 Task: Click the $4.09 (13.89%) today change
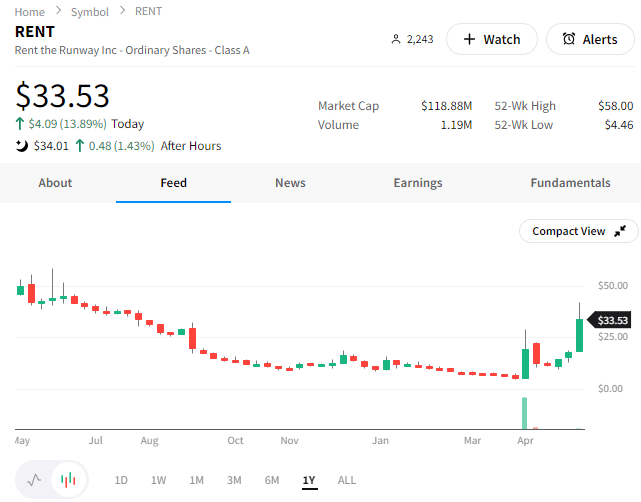67,124
